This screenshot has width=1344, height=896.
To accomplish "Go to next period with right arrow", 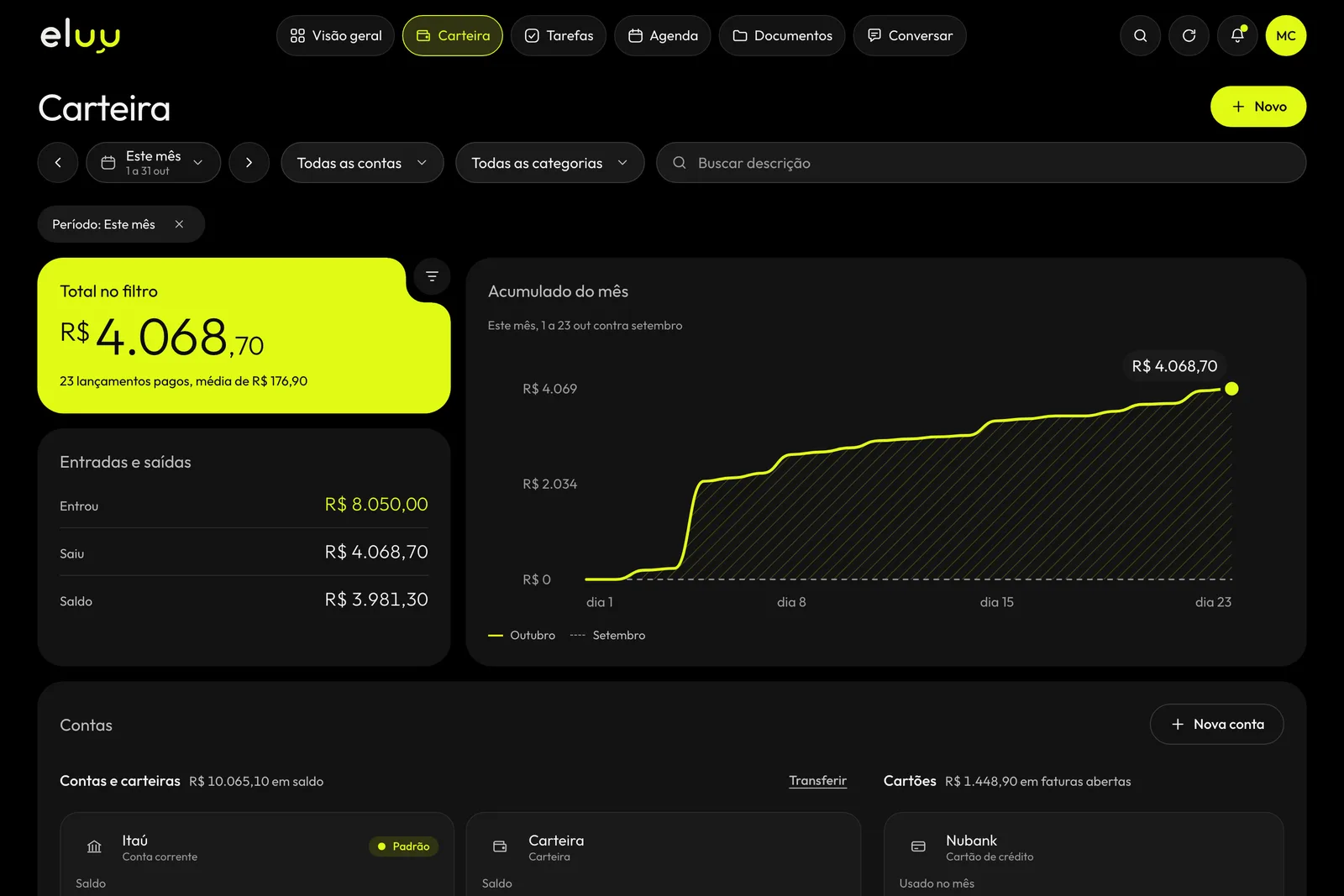I will pos(249,163).
